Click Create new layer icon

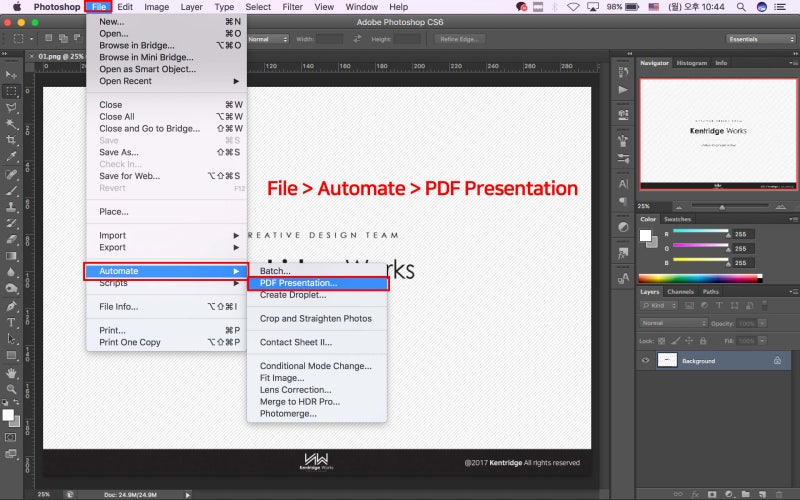click(x=762, y=494)
